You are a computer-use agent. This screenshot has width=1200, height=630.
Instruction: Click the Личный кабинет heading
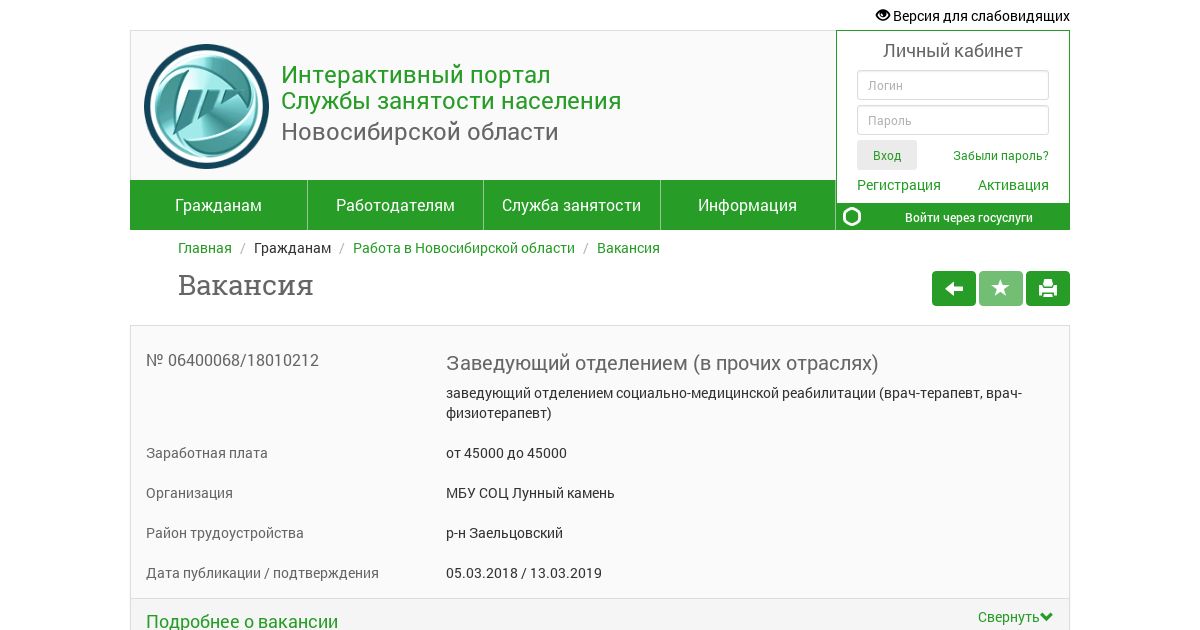pyautogui.click(x=953, y=51)
